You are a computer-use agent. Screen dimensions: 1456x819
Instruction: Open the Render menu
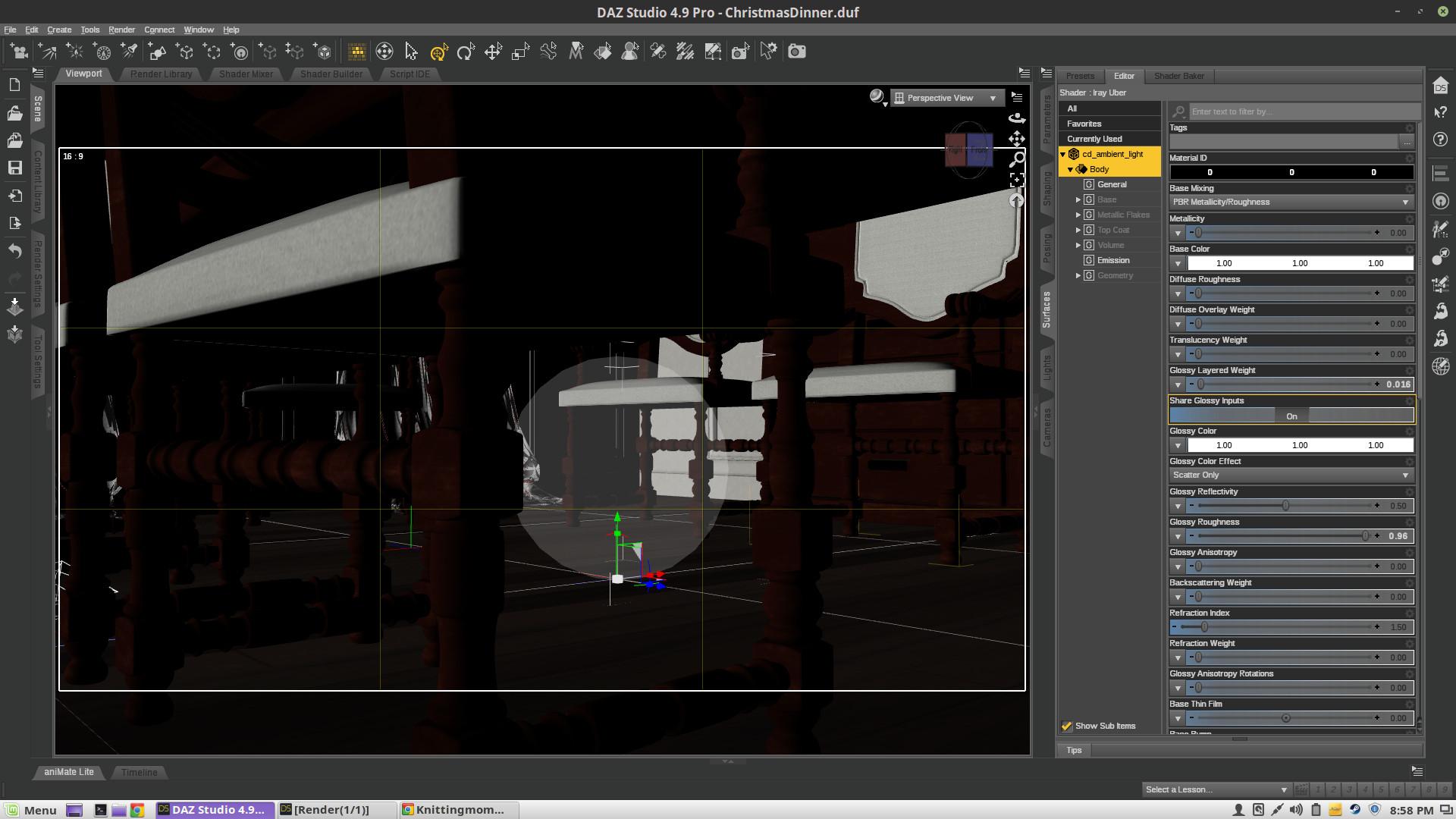tap(121, 30)
